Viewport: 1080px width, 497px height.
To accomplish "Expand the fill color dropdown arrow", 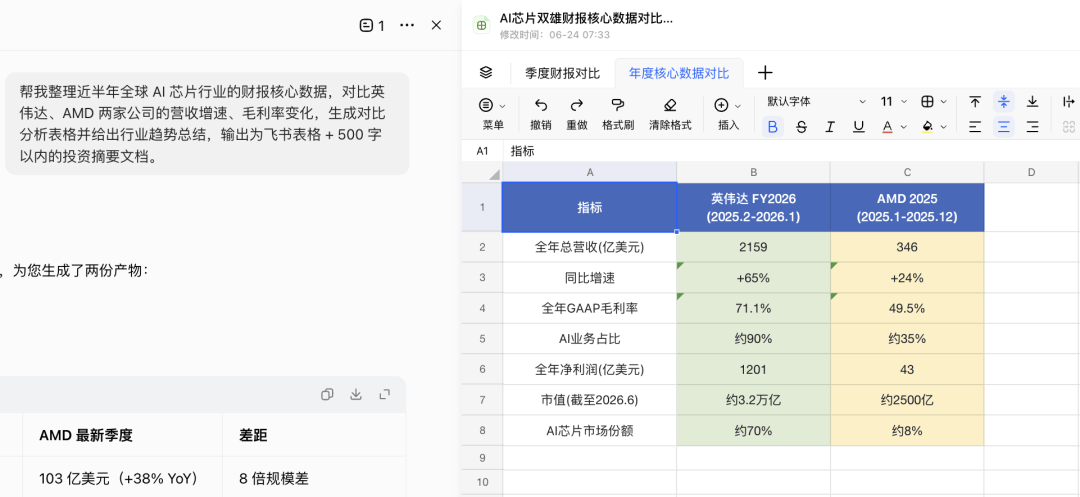I will pyautogui.click(x=944, y=127).
